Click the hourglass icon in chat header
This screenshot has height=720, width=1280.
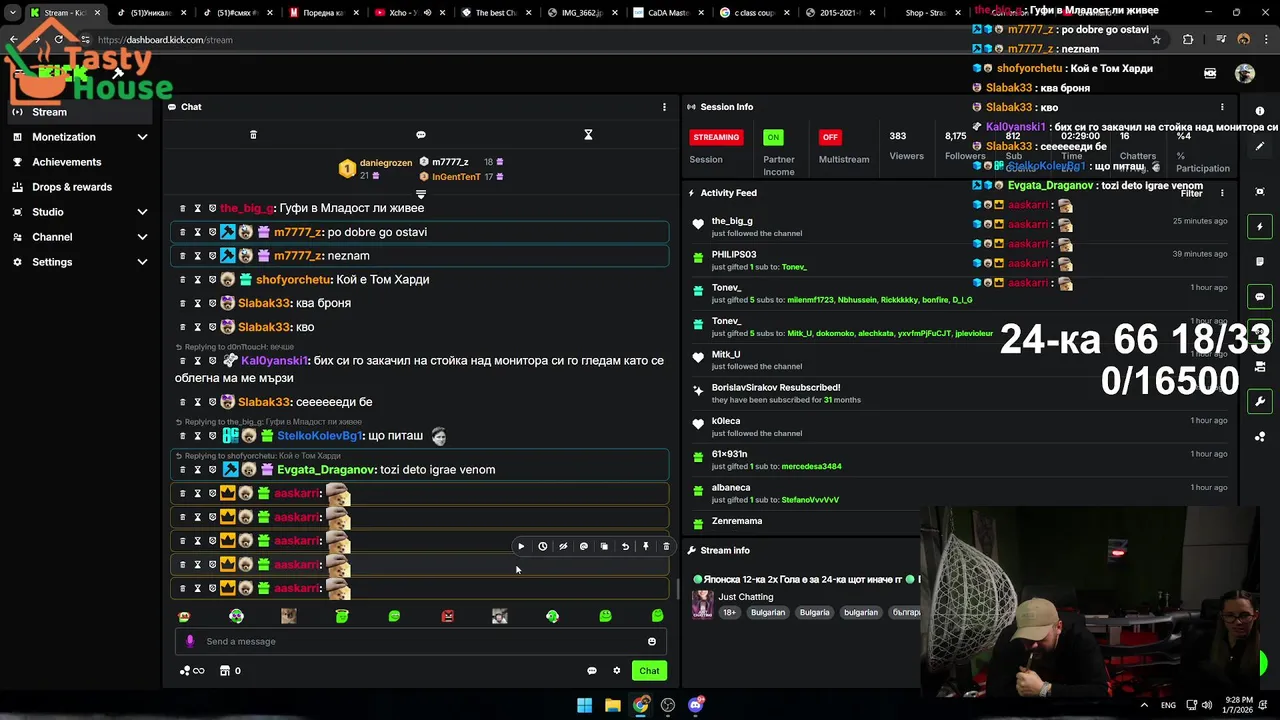pos(588,135)
